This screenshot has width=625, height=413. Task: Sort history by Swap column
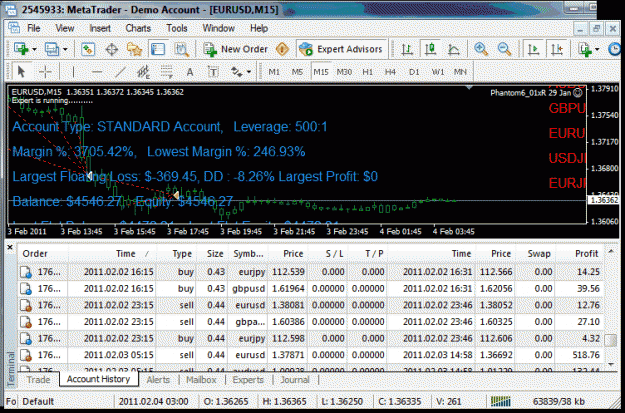pyautogui.click(x=536, y=254)
